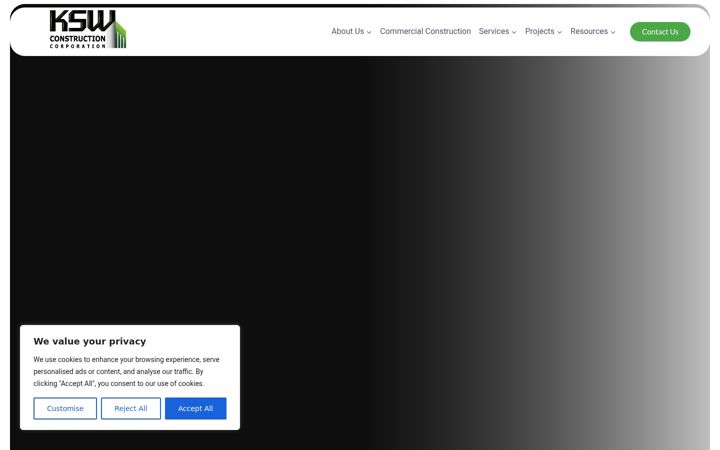Open the Resources menu label

pyautogui.click(x=589, y=31)
